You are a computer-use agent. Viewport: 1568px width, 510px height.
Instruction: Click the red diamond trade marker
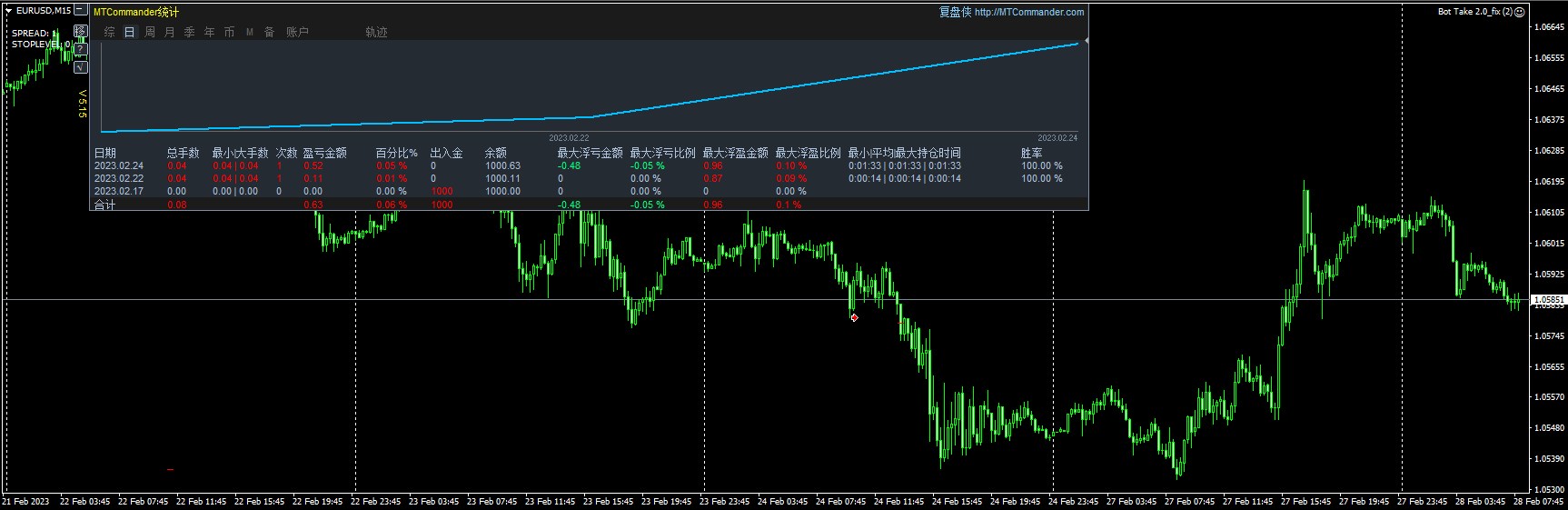click(x=854, y=317)
